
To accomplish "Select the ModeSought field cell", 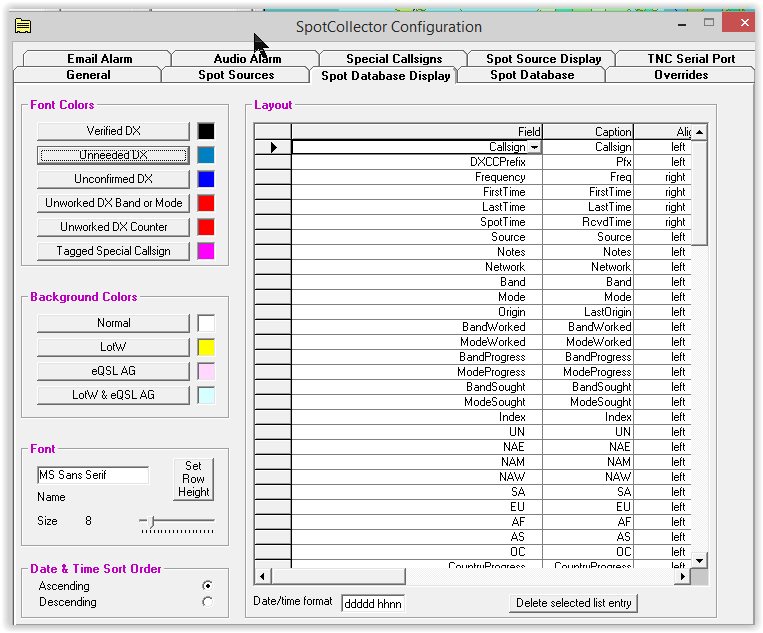I will [x=417, y=402].
